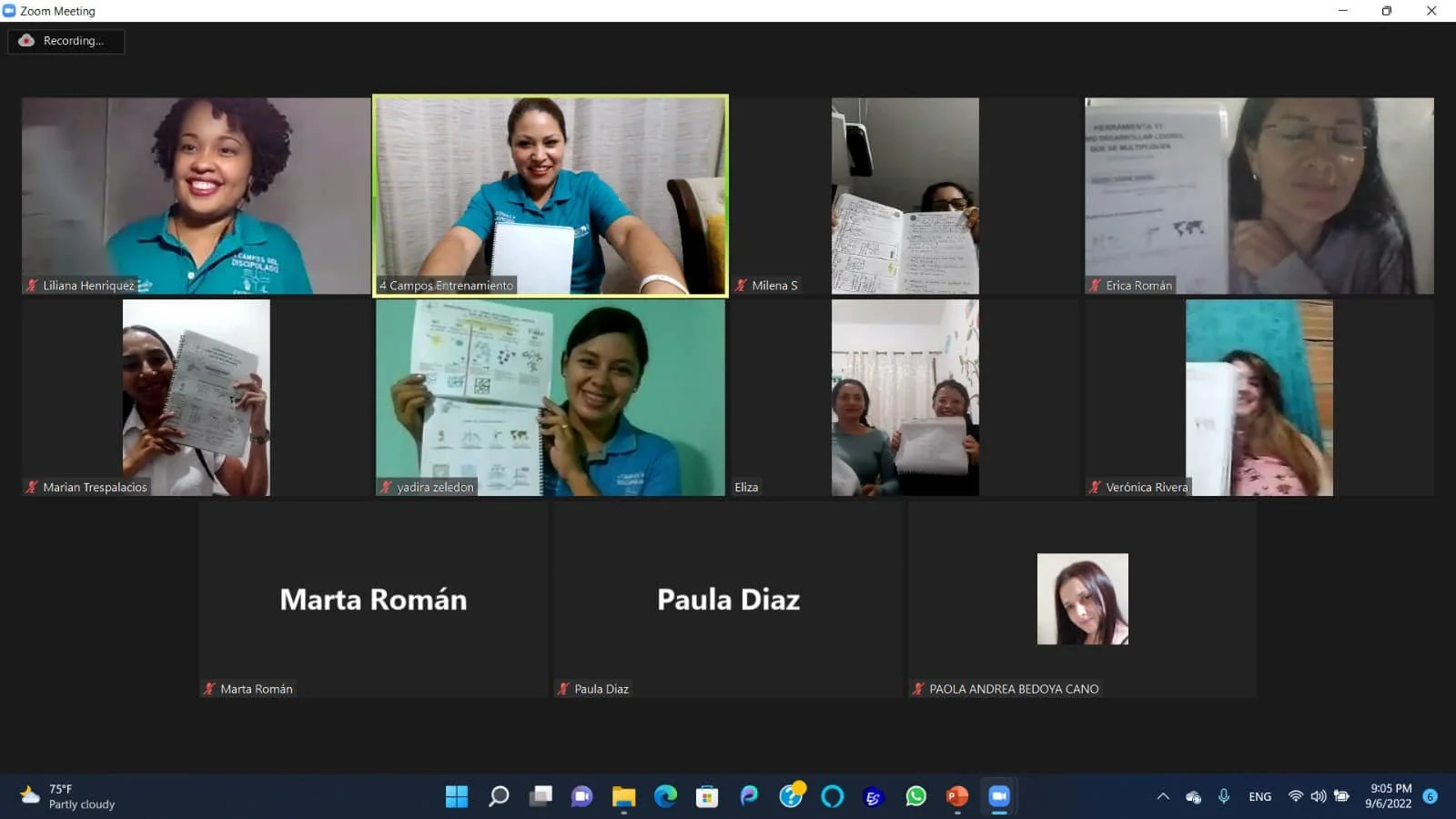Select the yadira zeledon video tile

551,398
